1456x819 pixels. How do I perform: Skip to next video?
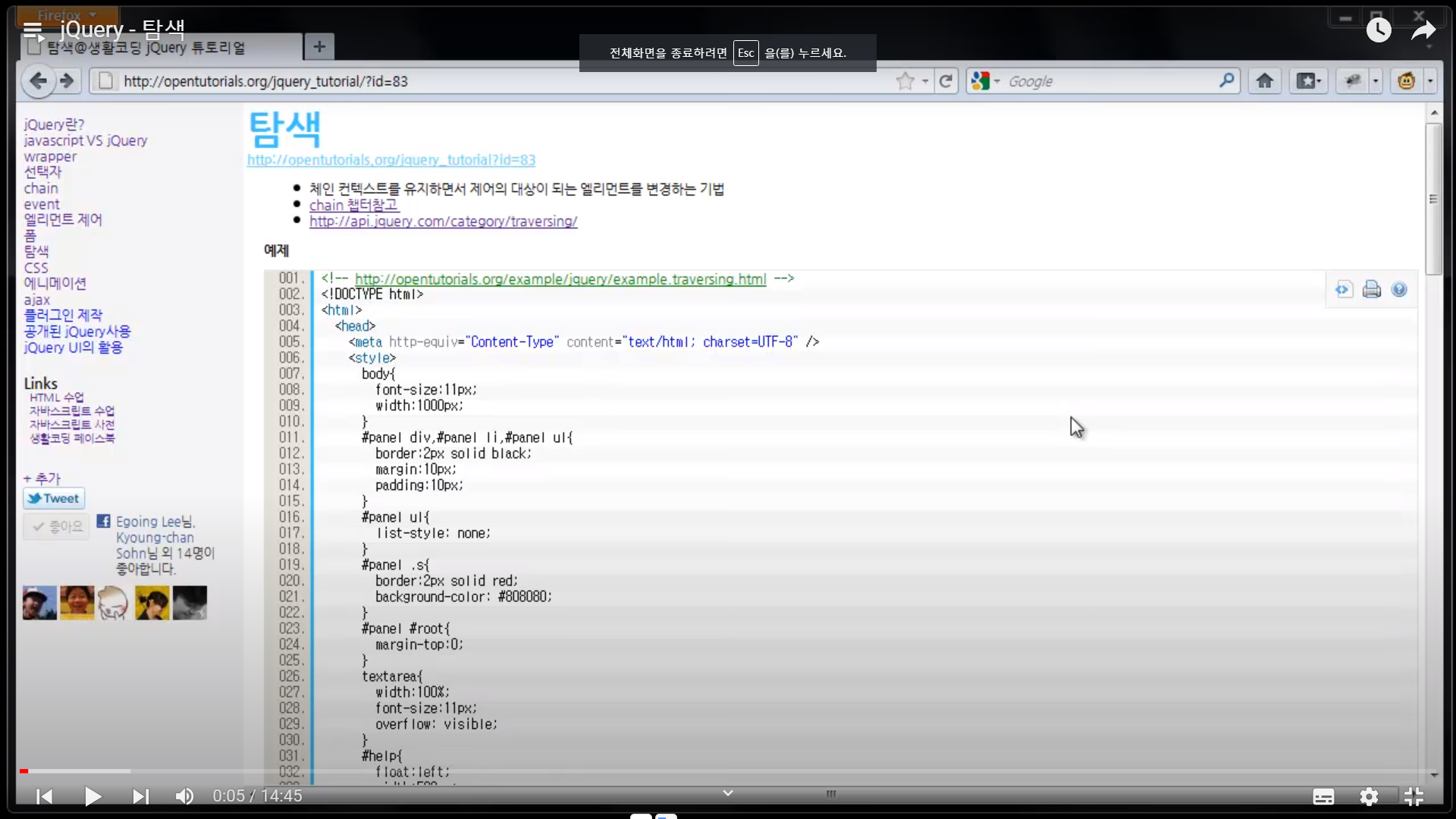(x=140, y=796)
